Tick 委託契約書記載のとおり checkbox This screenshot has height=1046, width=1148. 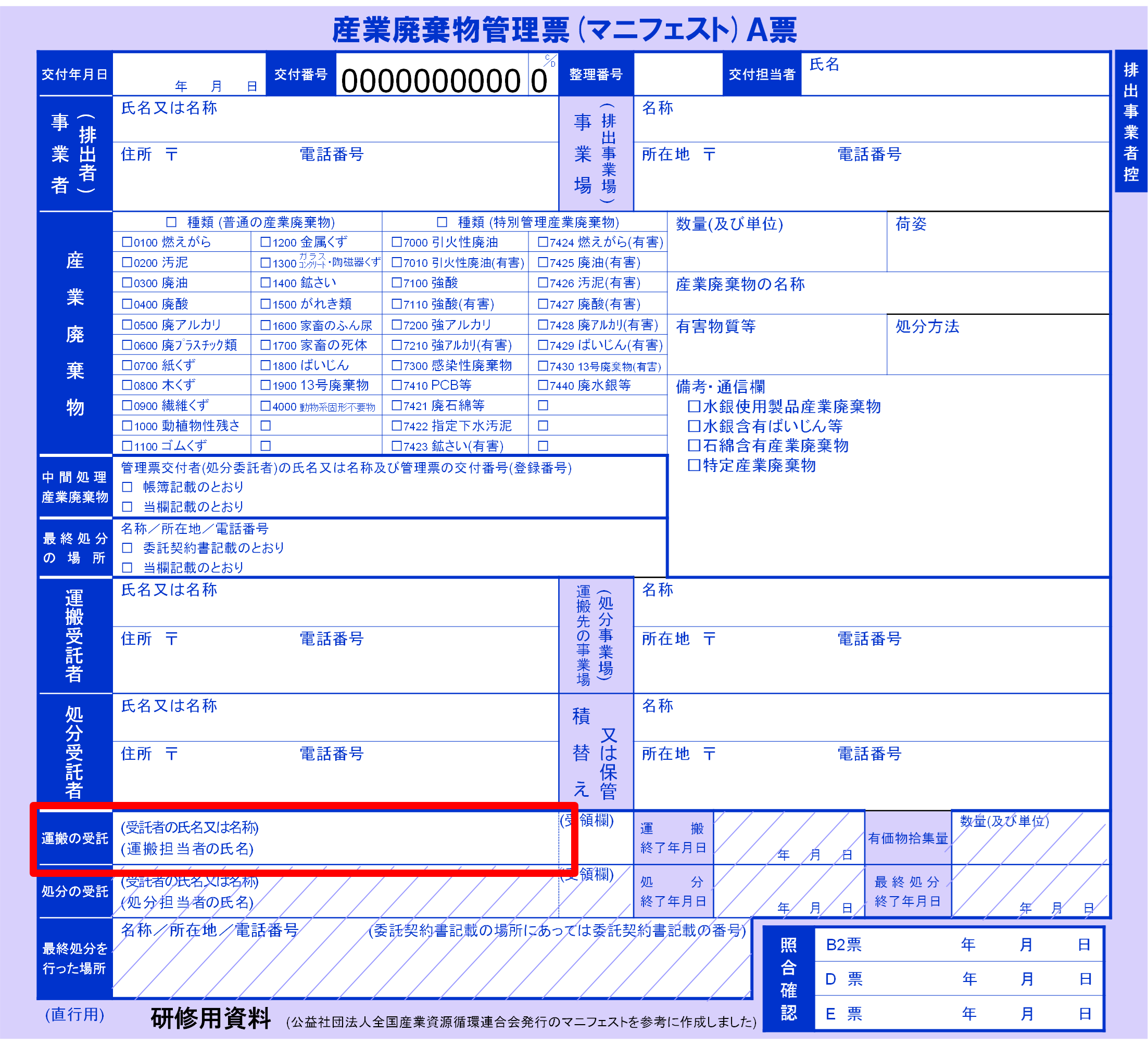(x=127, y=548)
